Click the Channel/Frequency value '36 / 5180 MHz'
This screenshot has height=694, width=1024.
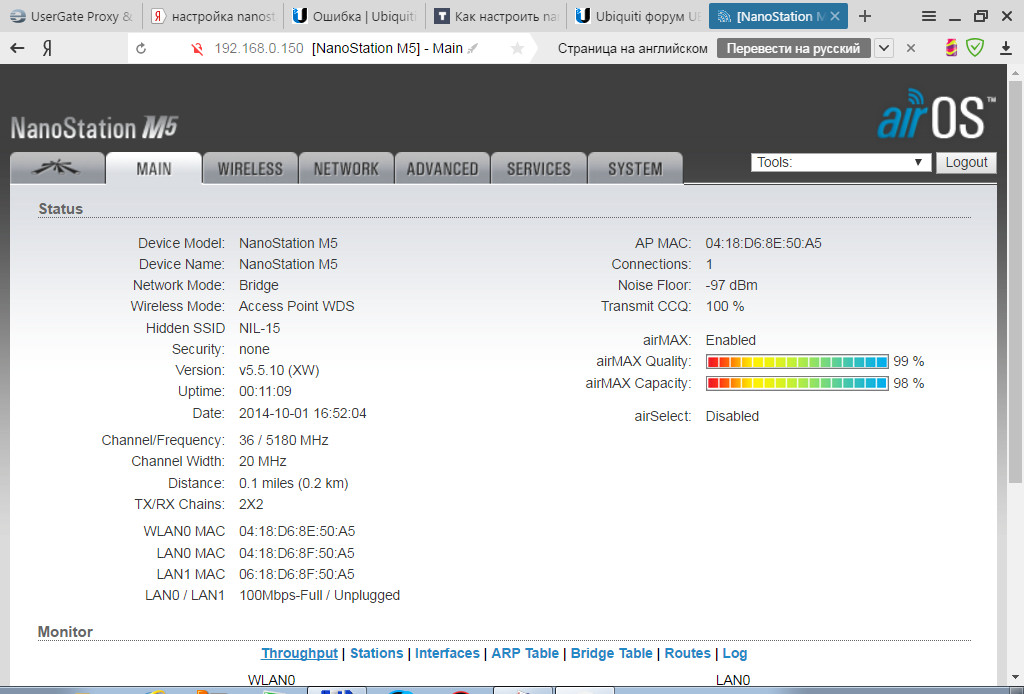[283, 441]
